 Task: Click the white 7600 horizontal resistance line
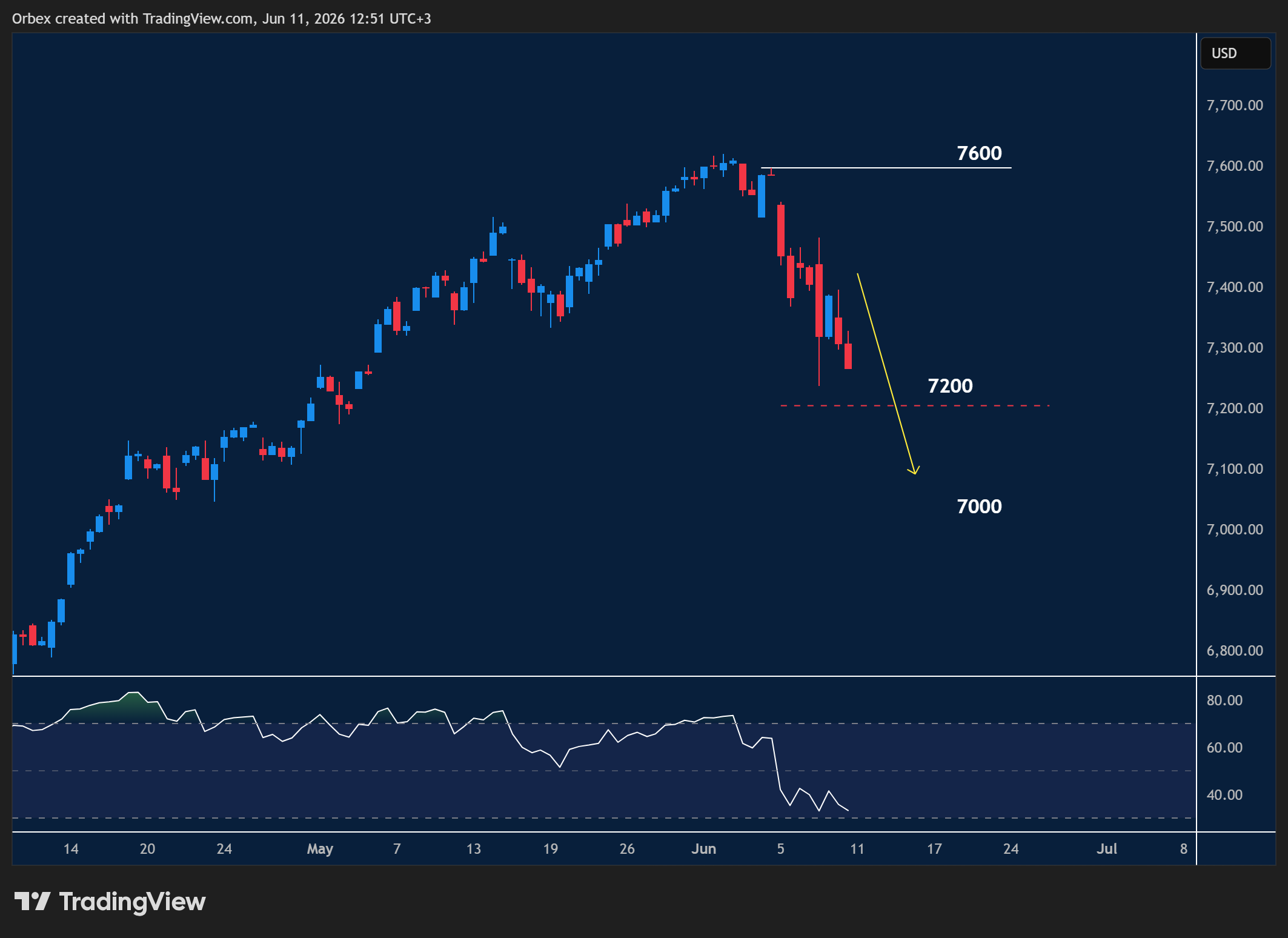[x=886, y=167]
